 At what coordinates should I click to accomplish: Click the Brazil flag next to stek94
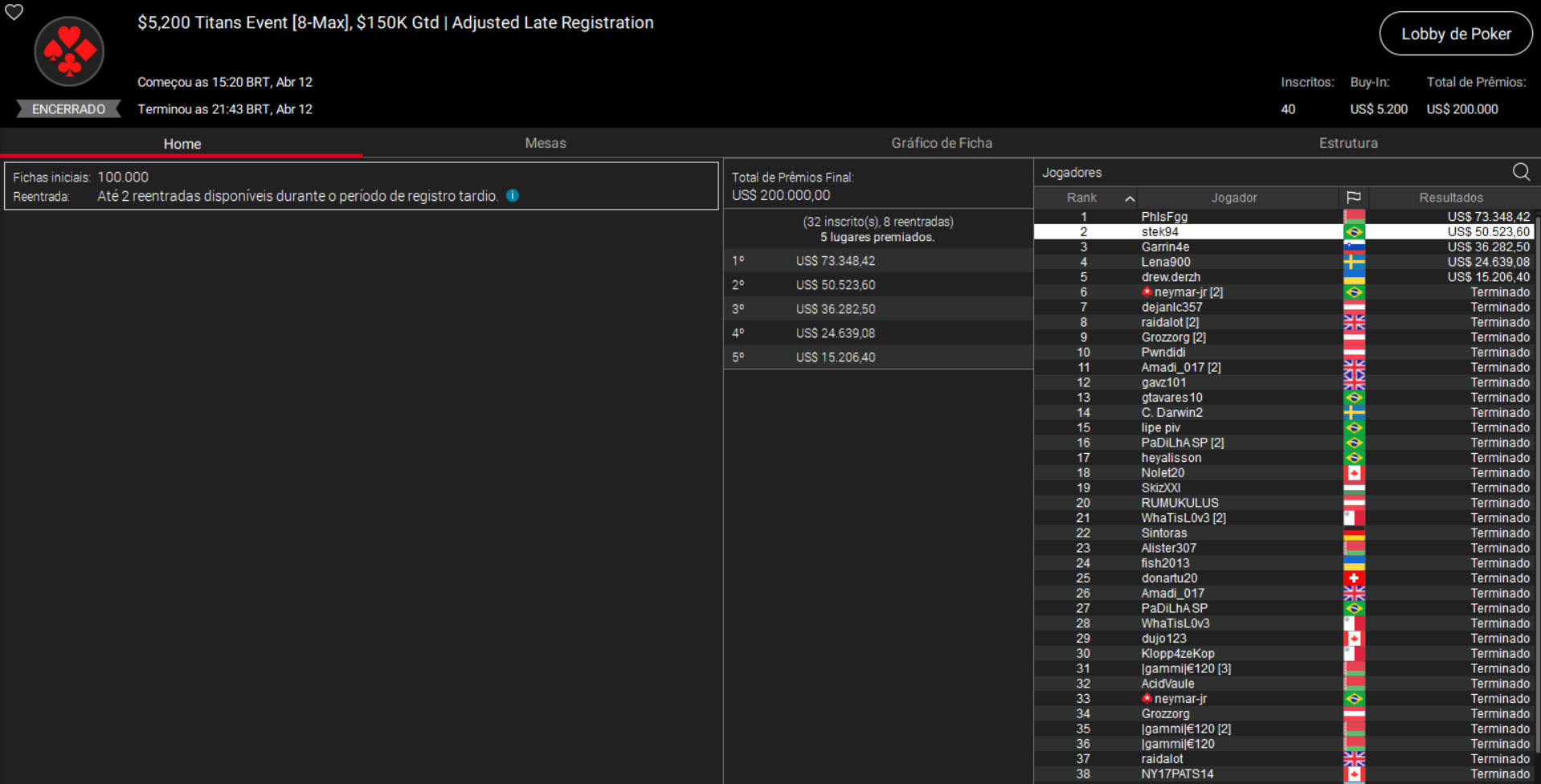click(1354, 231)
